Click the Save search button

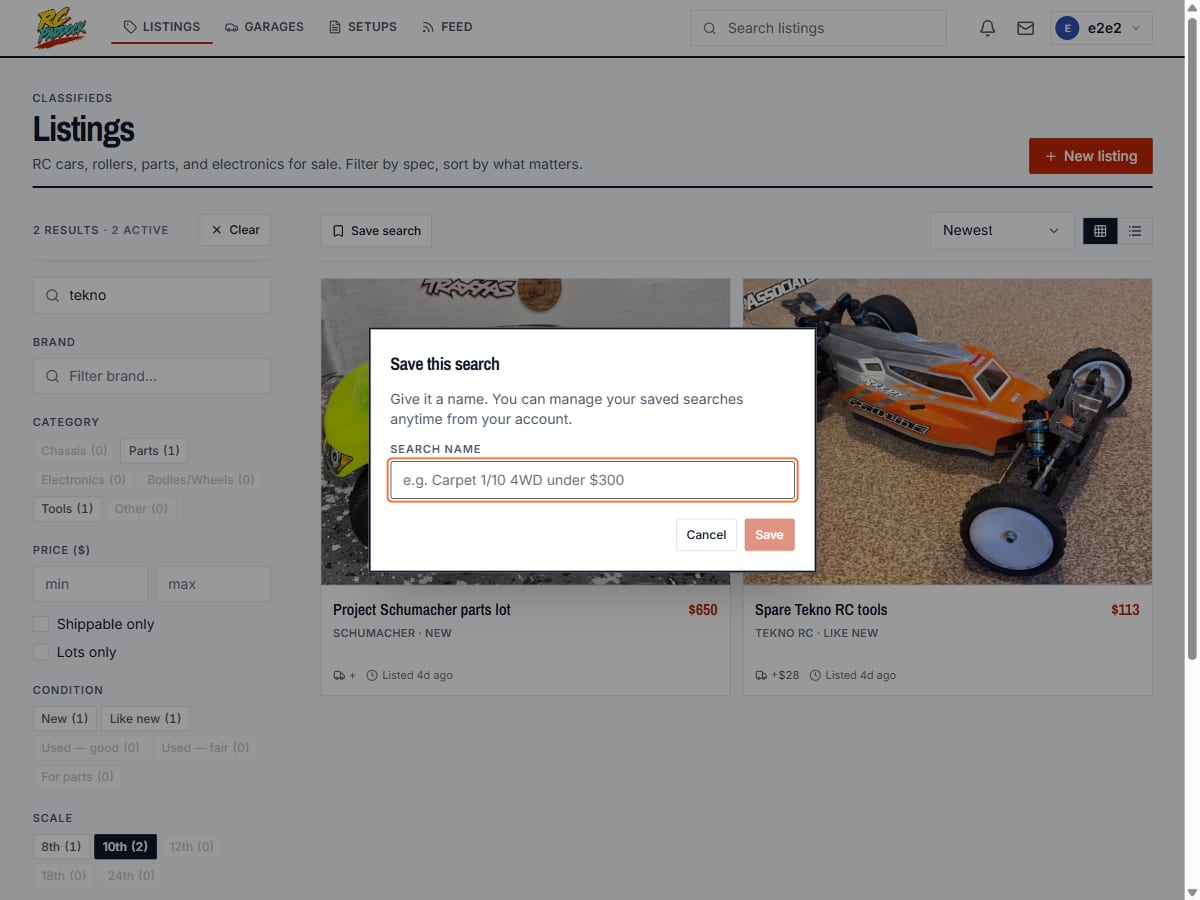tap(376, 231)
